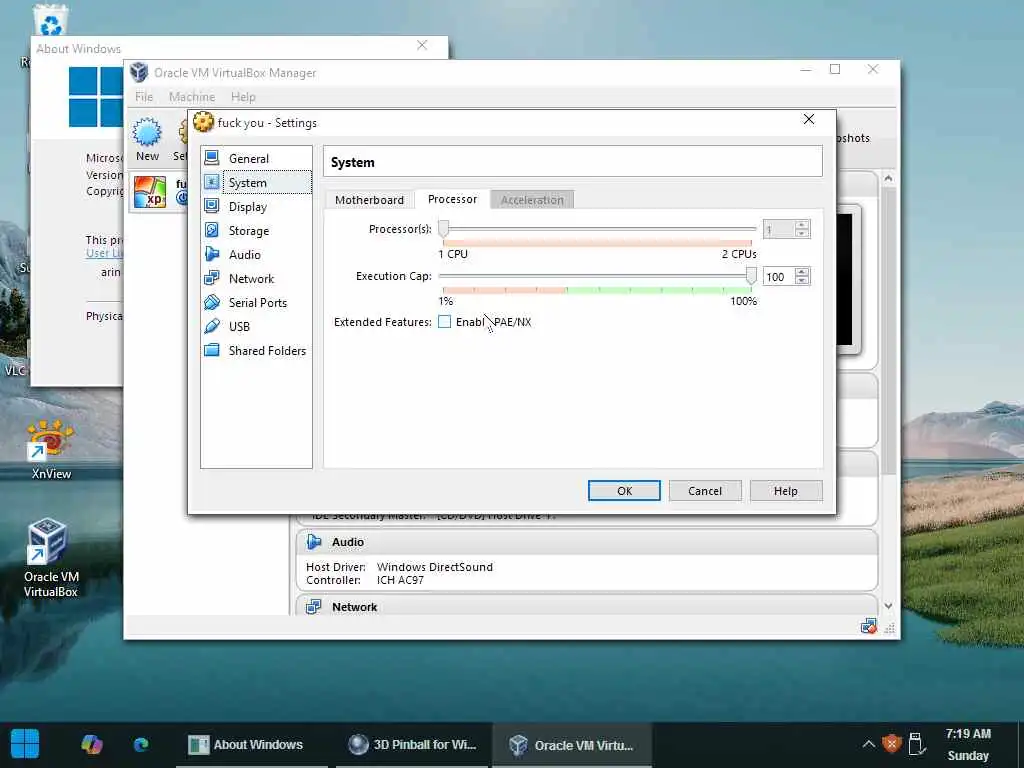The width and height of the screenshot is (1024, 768).
Task: Switch to the Motherboard tab
Action: click(x=369, y=200)
